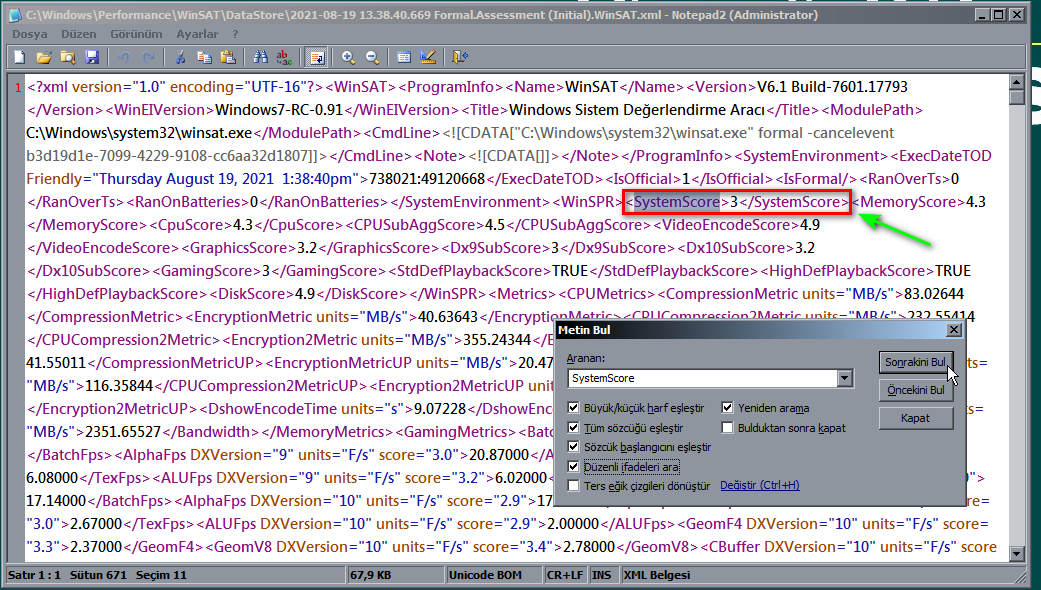Click the "Satır 1 : 1" status bar entry
This screenshot has width=1041, height=590.
pos(34,575)
